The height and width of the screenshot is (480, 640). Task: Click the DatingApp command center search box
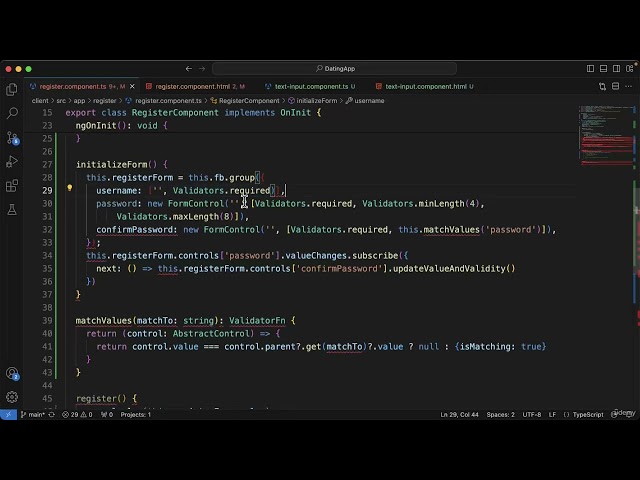(335, 69)
